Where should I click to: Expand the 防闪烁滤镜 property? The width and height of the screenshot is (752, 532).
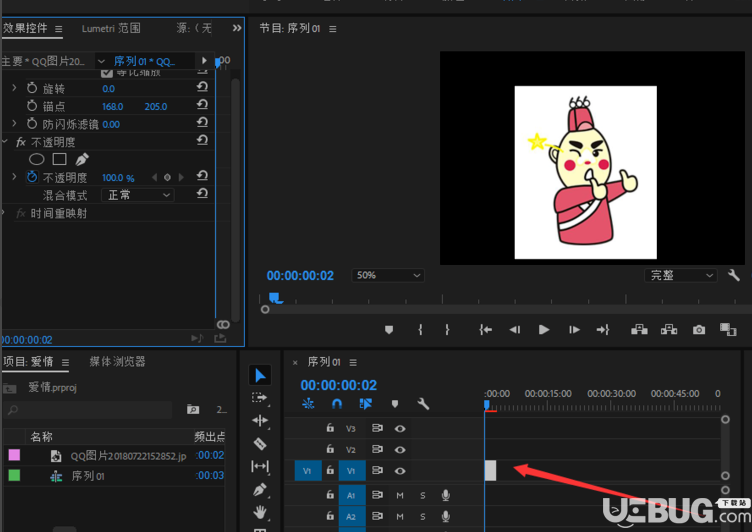coord(14,124)
